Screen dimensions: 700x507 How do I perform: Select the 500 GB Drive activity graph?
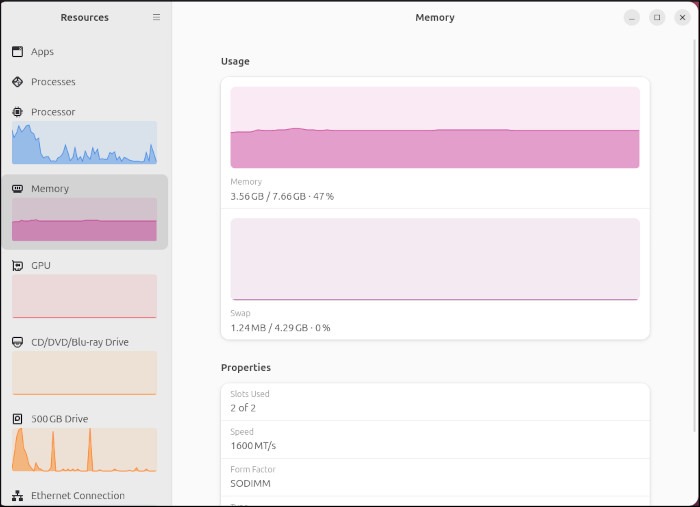pos(84,450)
